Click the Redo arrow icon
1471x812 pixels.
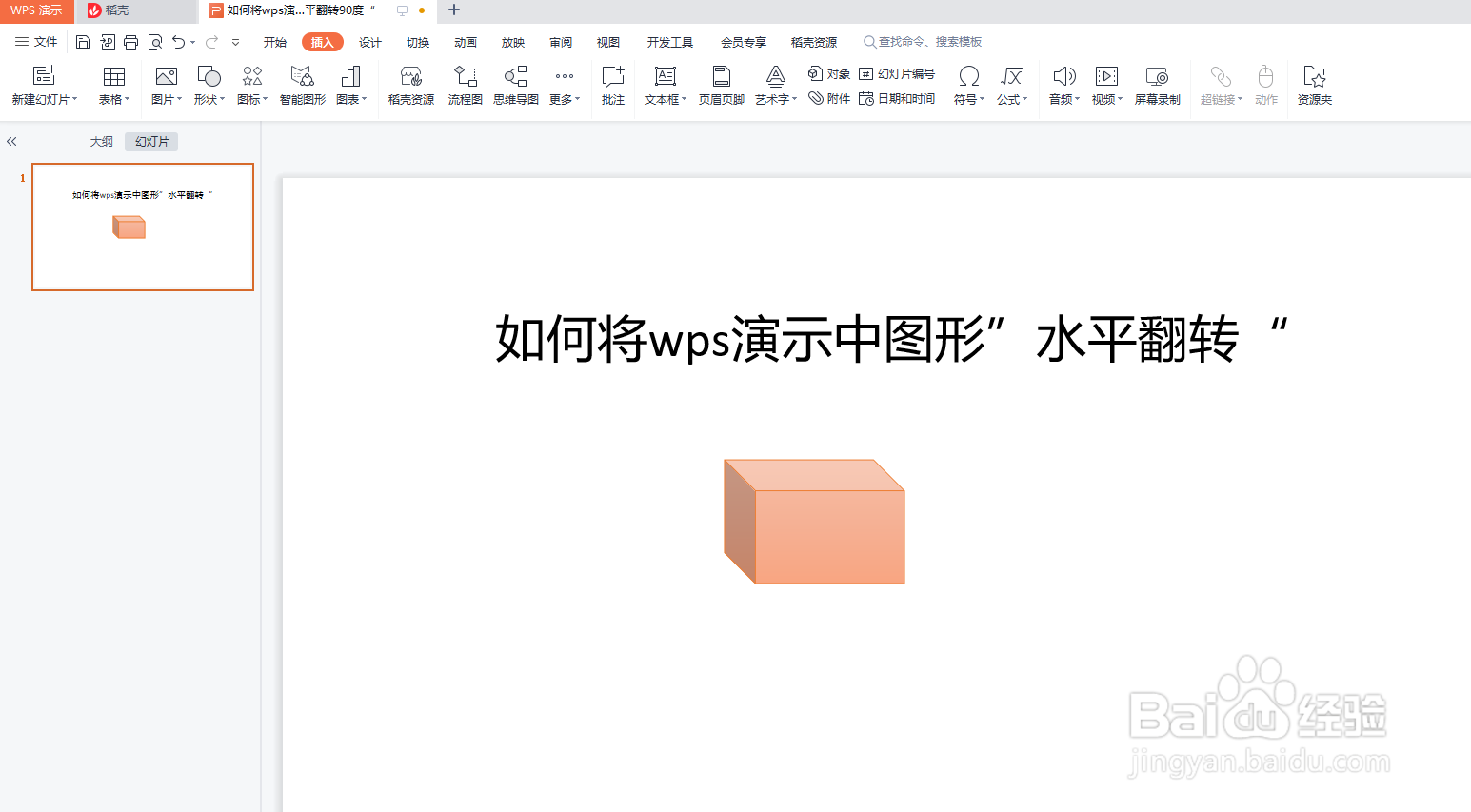pyautogui.click(x=211, y=42)
